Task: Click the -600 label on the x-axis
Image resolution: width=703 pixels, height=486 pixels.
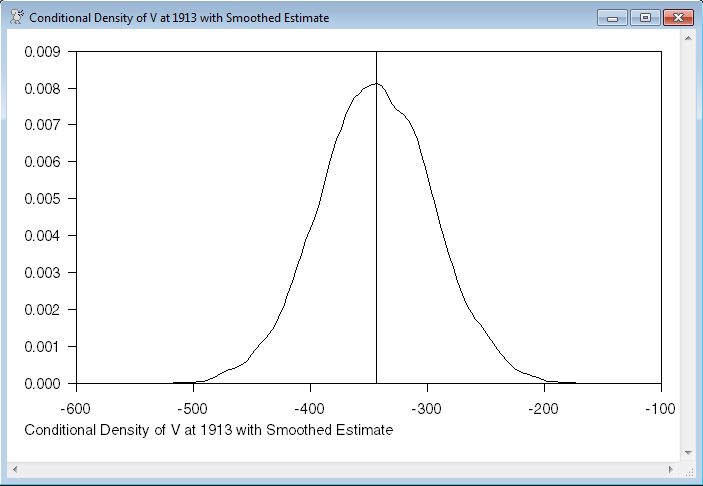Action: [77, 410]
